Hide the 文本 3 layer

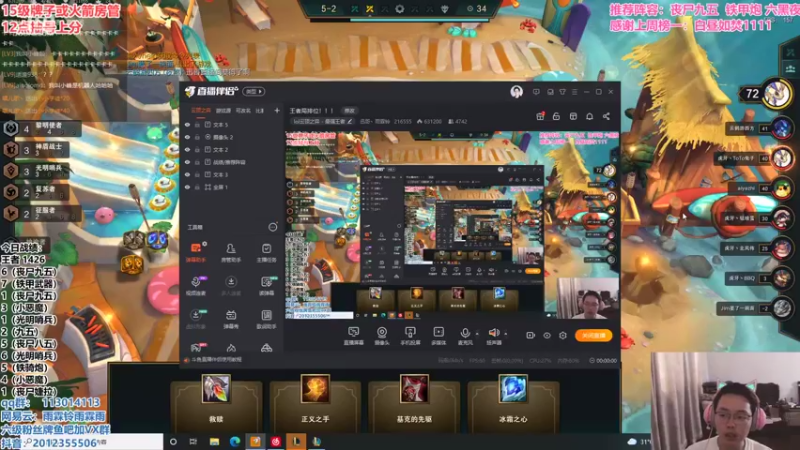(187, 174)
